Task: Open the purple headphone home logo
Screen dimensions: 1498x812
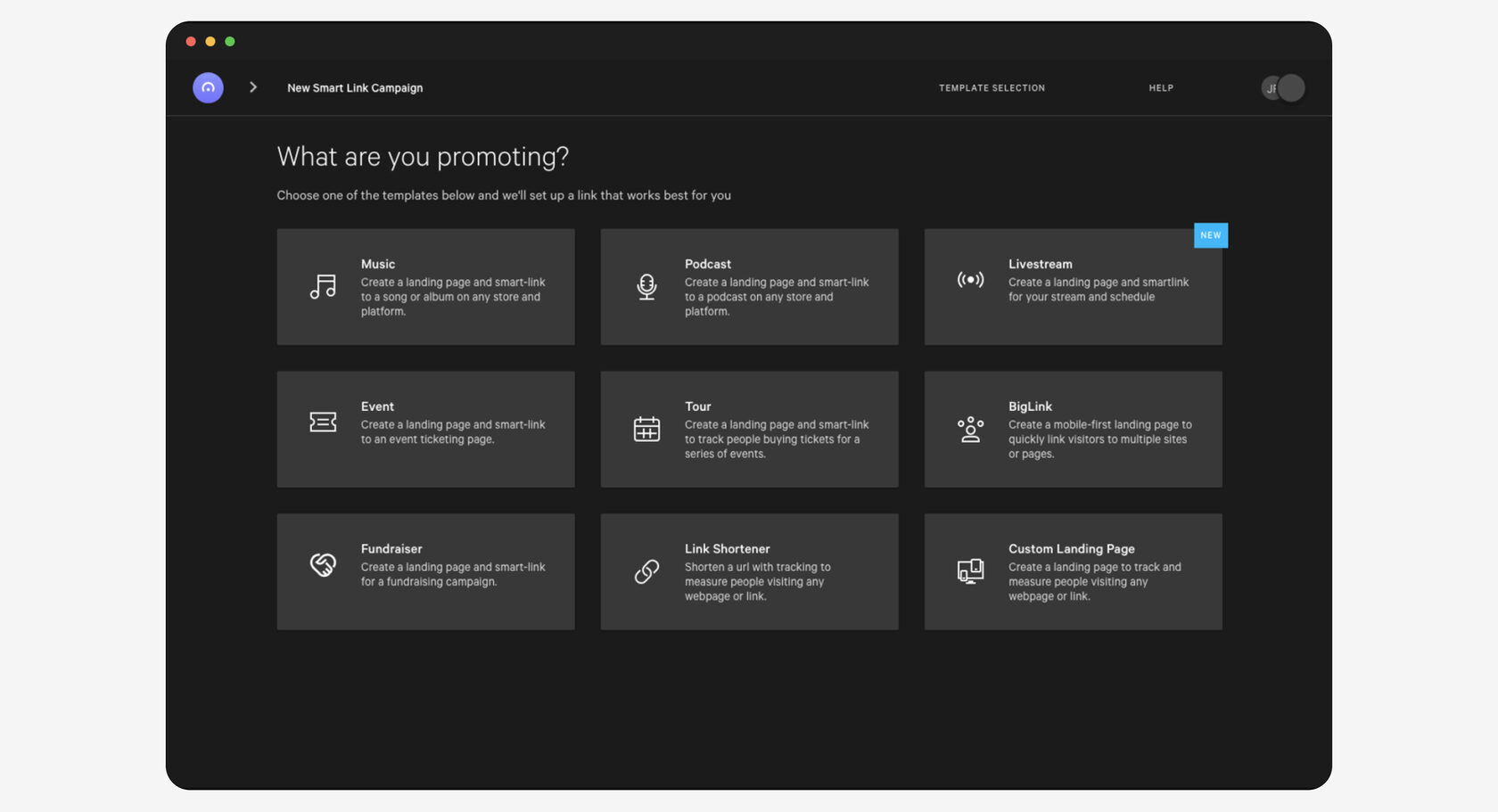Action: [x=208, y=87]
